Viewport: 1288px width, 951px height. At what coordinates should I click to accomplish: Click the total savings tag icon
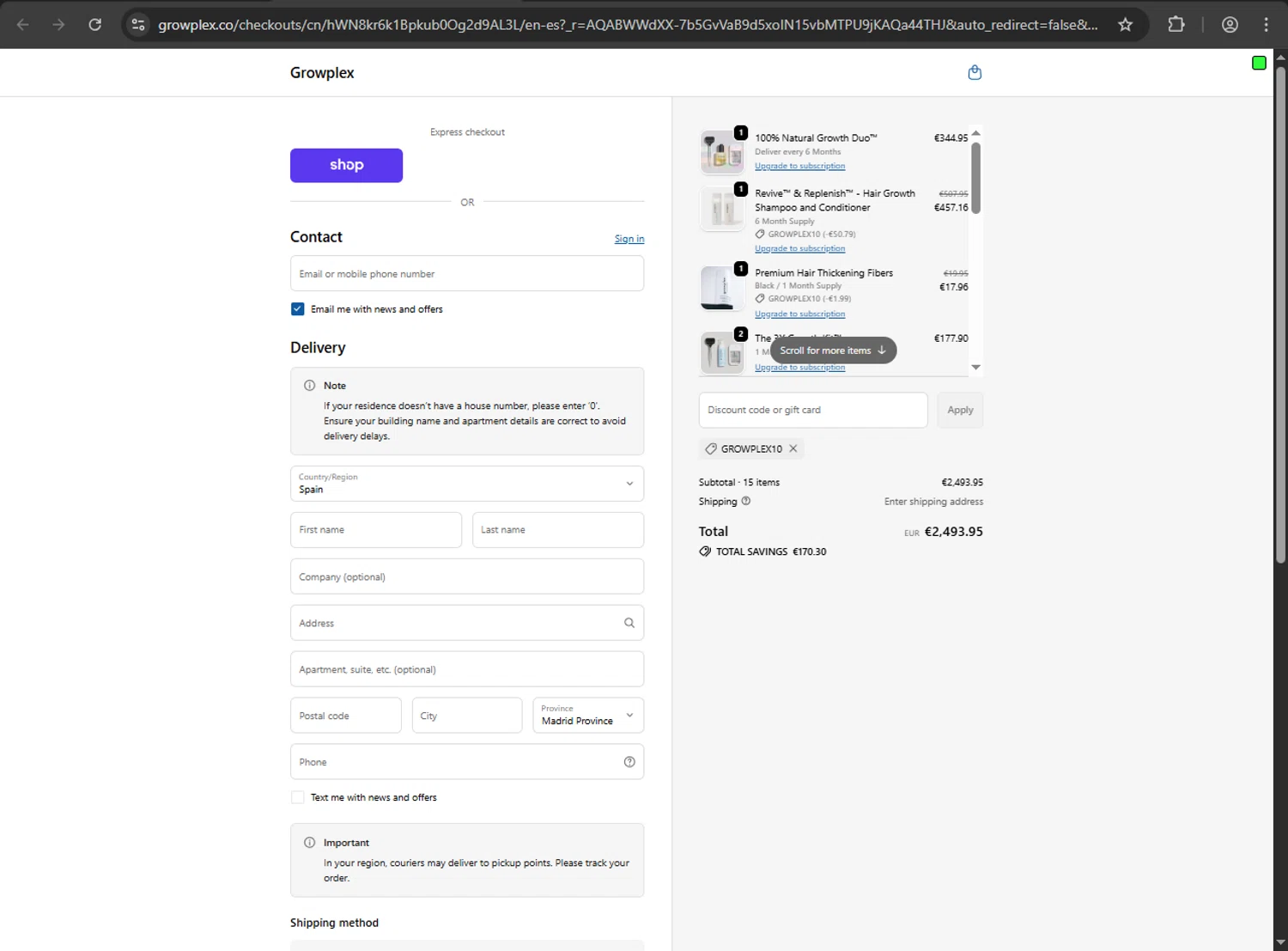[705, 552]
